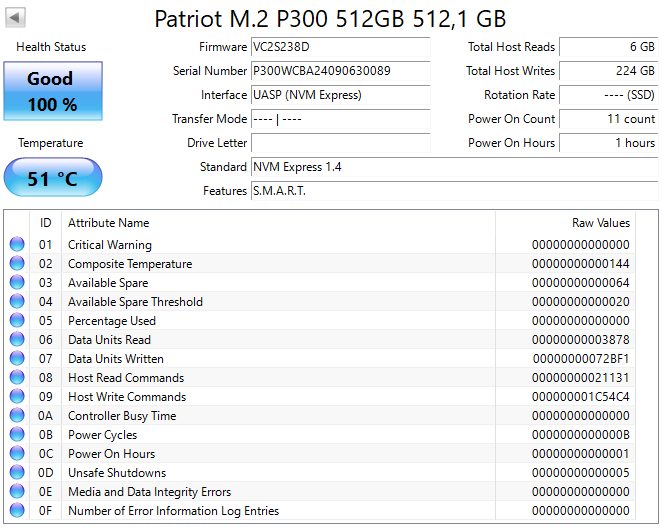Select the Composite Temperature attribute name

pyautogui.click(x=130, y=264)
